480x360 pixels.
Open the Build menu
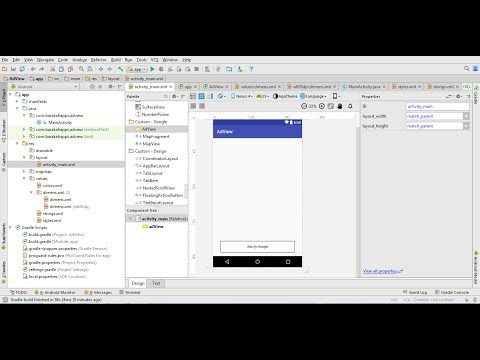[116, 60]
